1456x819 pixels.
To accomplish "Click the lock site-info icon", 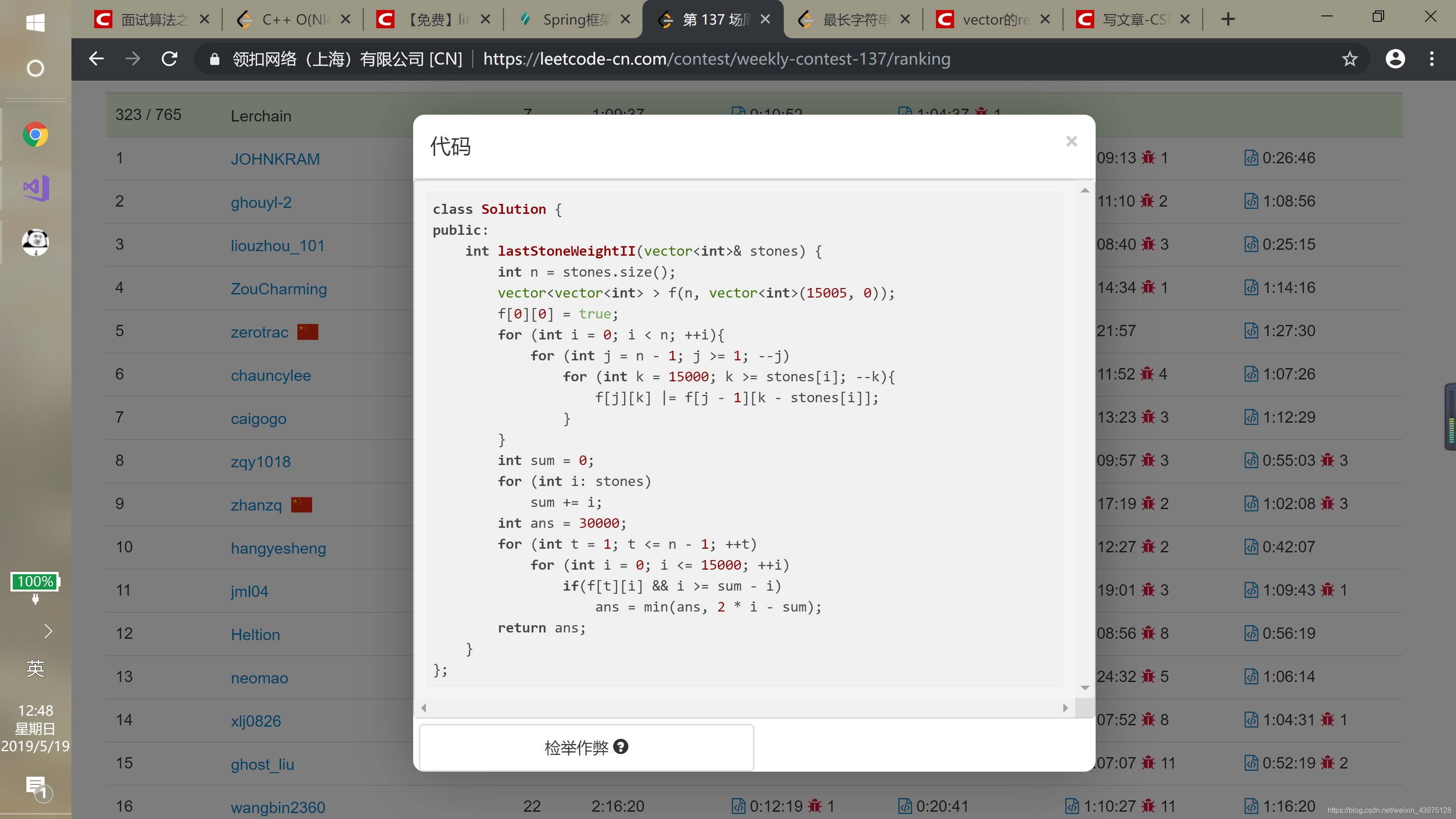I will (x=215, y=59).
